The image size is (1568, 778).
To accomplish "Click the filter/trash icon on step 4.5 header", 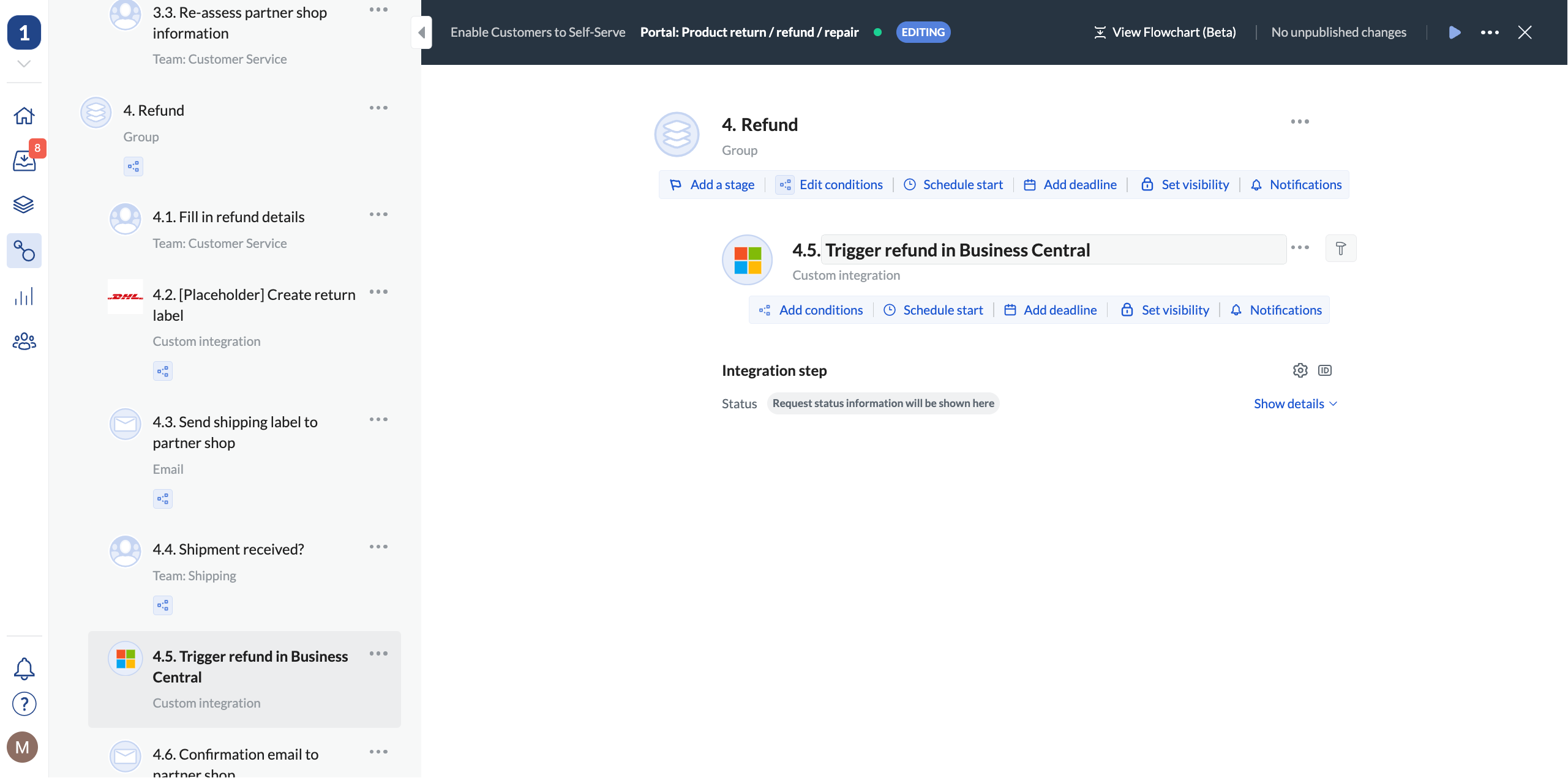I will coord(1340,248).
